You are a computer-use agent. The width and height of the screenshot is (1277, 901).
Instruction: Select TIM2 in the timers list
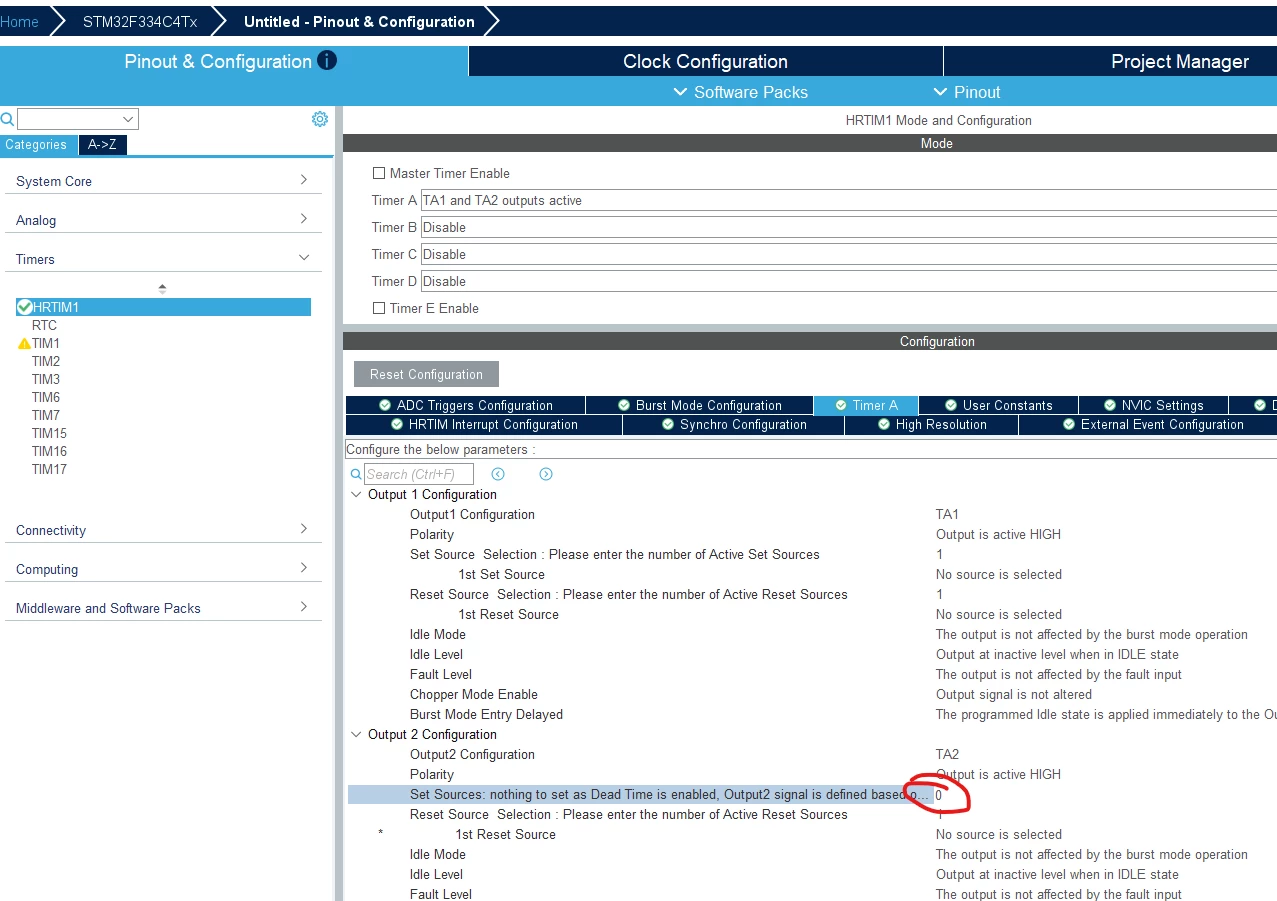pos(46,361)
